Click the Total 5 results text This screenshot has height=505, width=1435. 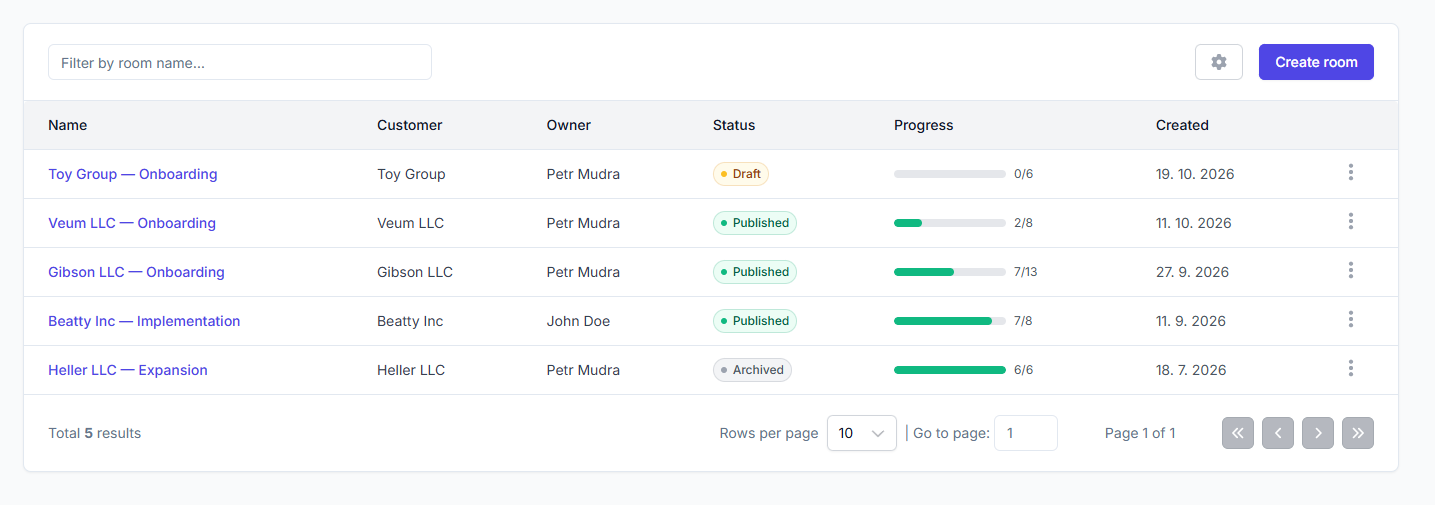tap(94, 433)
